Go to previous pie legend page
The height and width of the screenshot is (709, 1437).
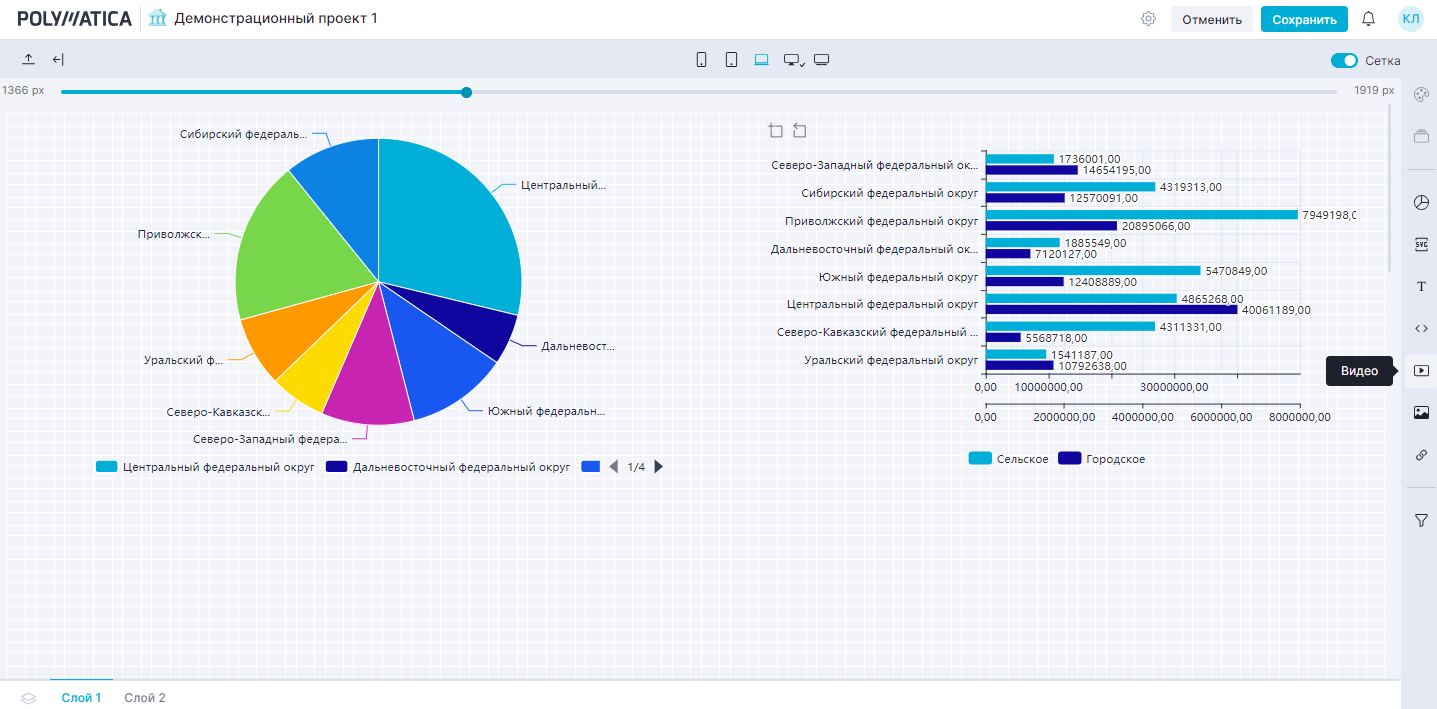coord(614,467)
